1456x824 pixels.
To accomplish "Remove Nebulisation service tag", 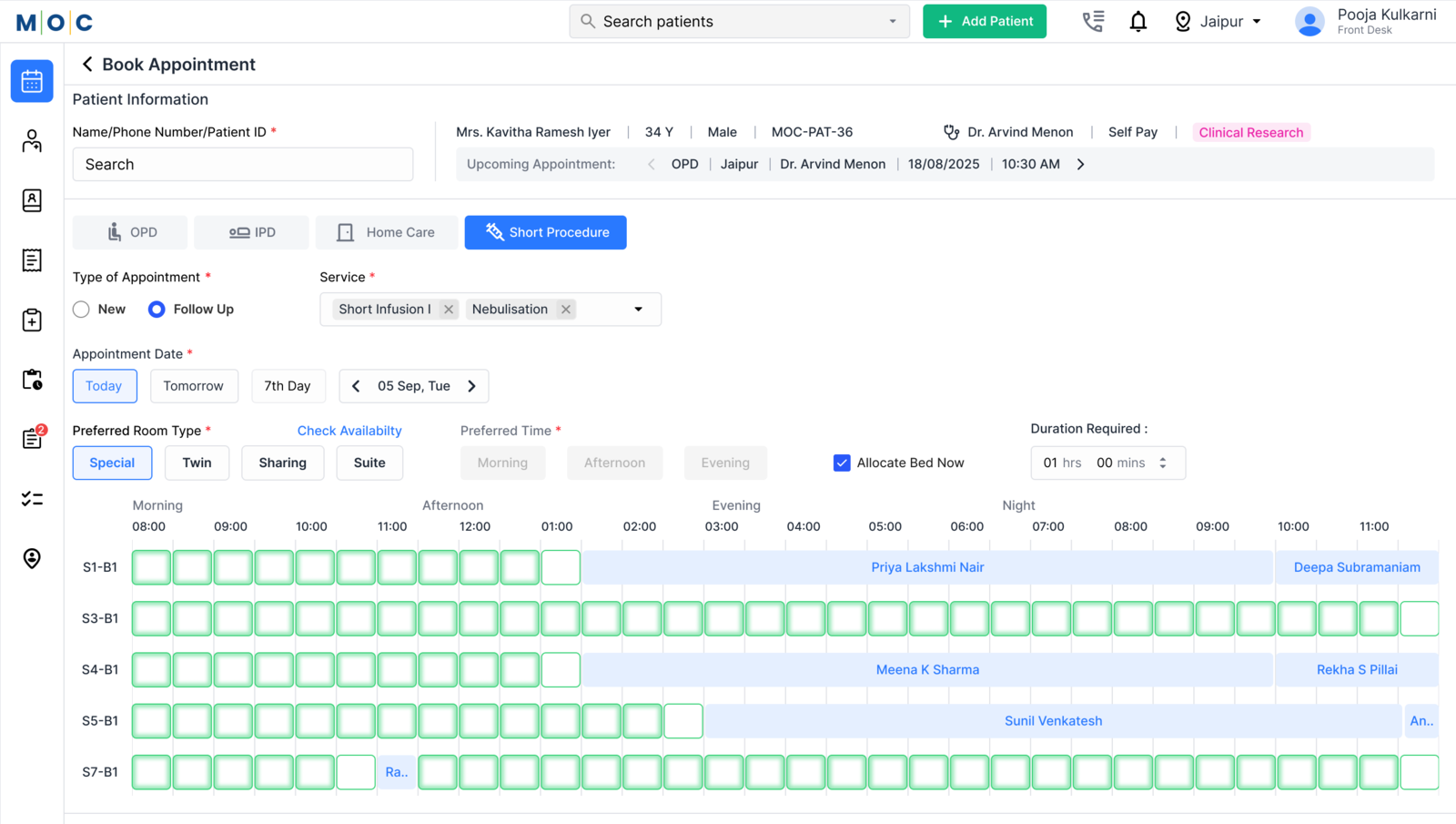I will coord(566,310).
